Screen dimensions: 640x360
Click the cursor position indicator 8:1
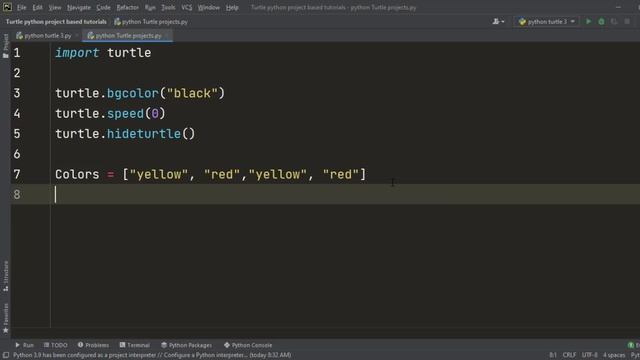[553, 355]
